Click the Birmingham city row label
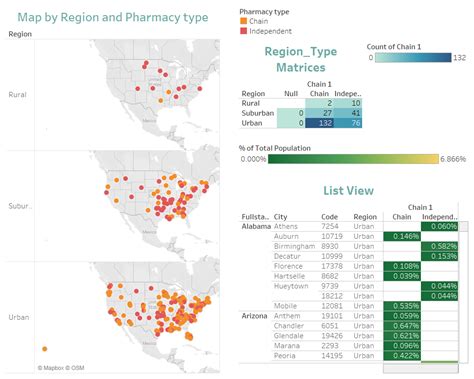 click(x=294, y=246)
